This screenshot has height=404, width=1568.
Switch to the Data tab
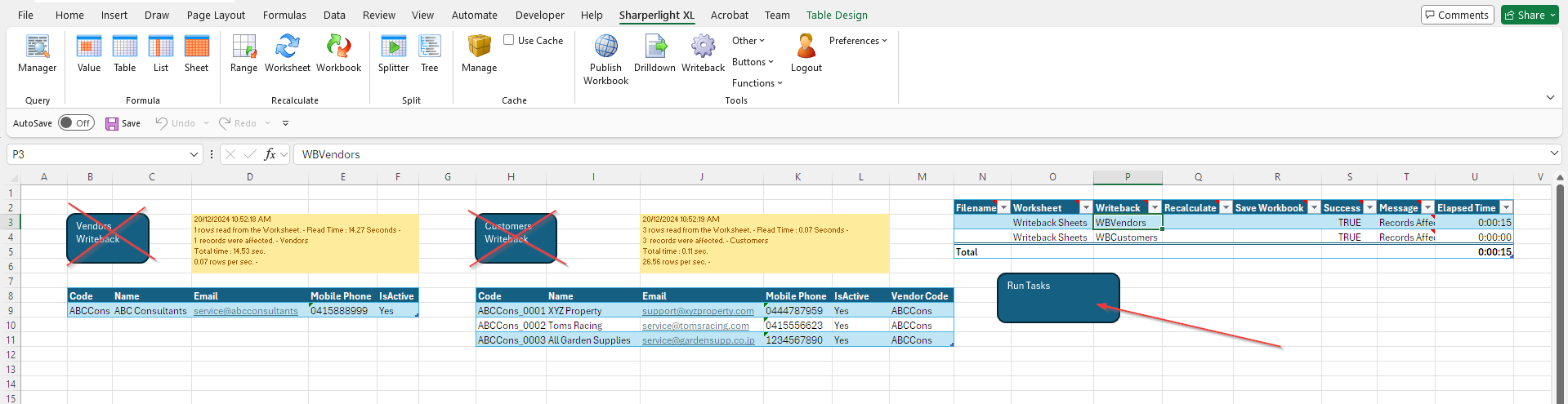click(x=334, y=15)
